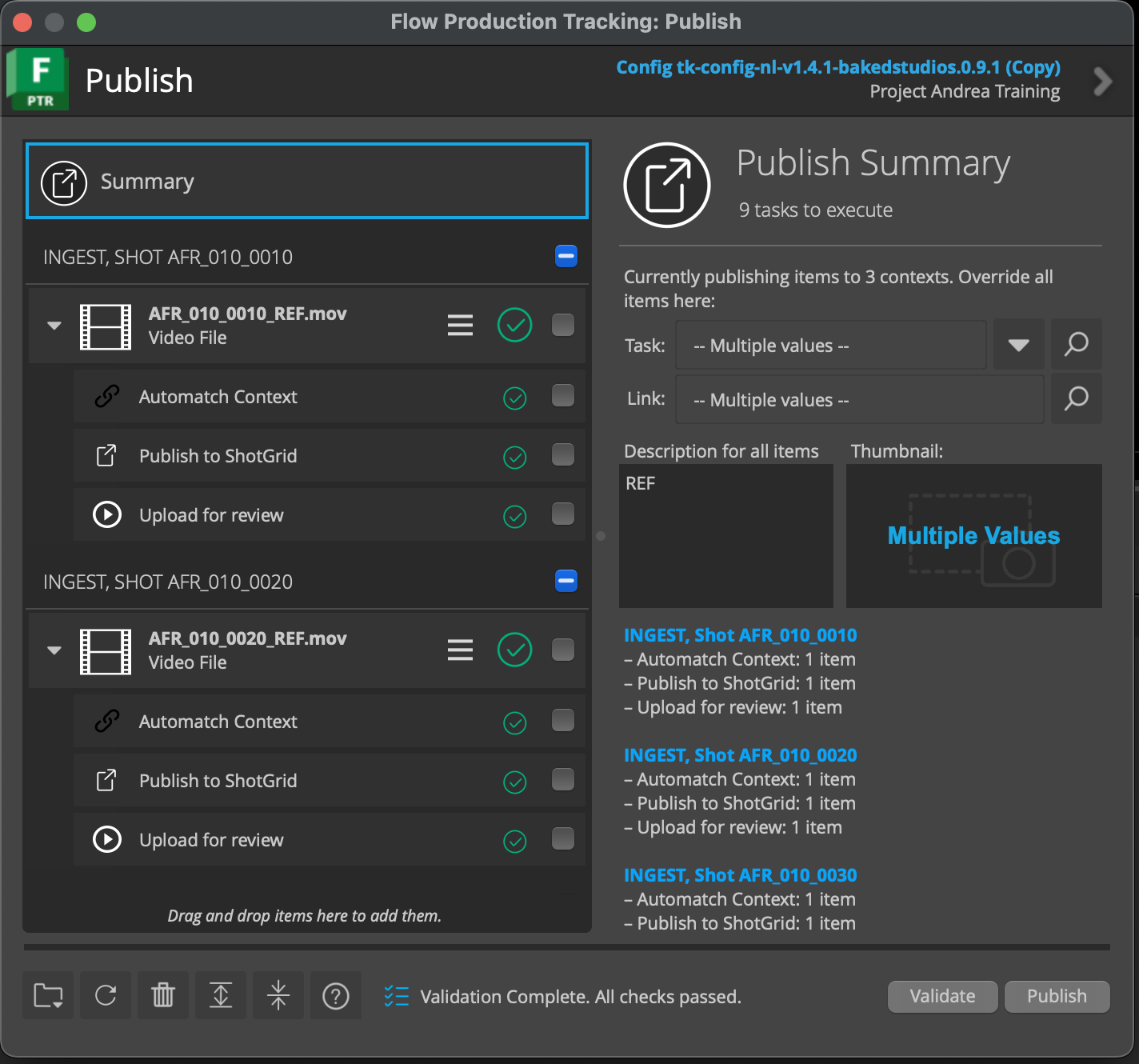Click the Task search magnifier icon
The width and height of the screenshot is (1139, 1064).
pos(1076,345)
